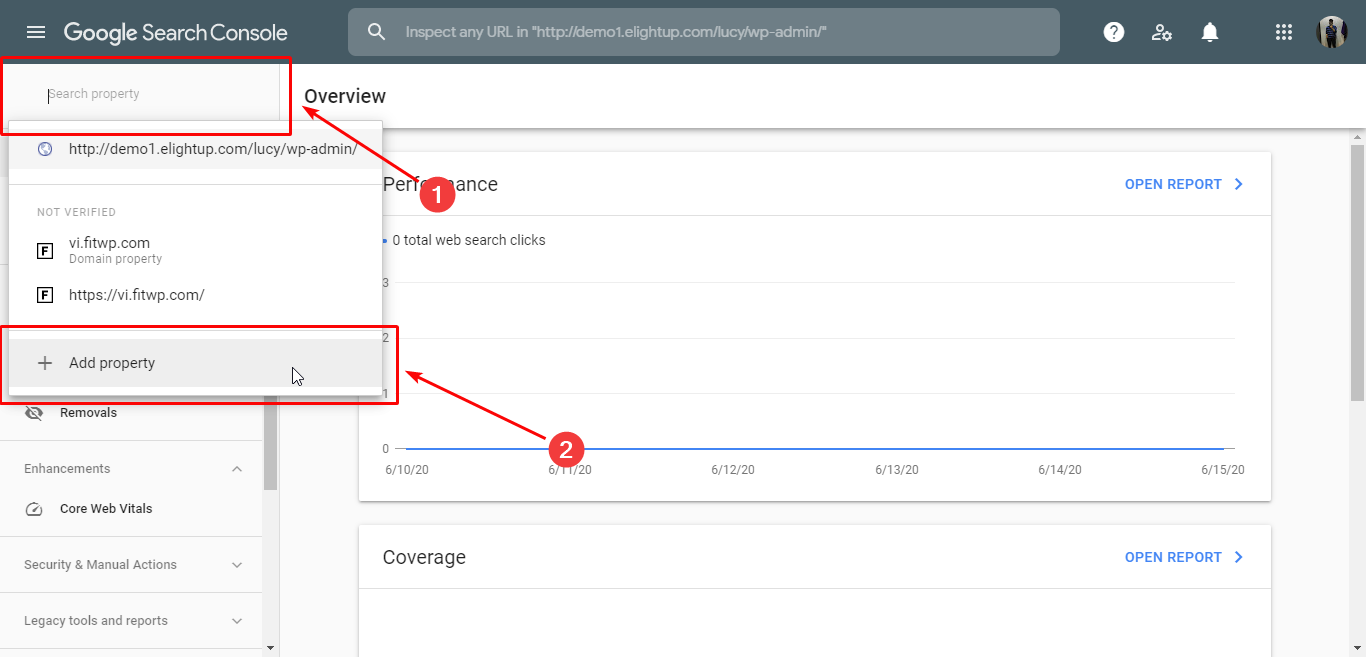
Task: Focus the Inspect any URL field
Action: tap(703, 32)
